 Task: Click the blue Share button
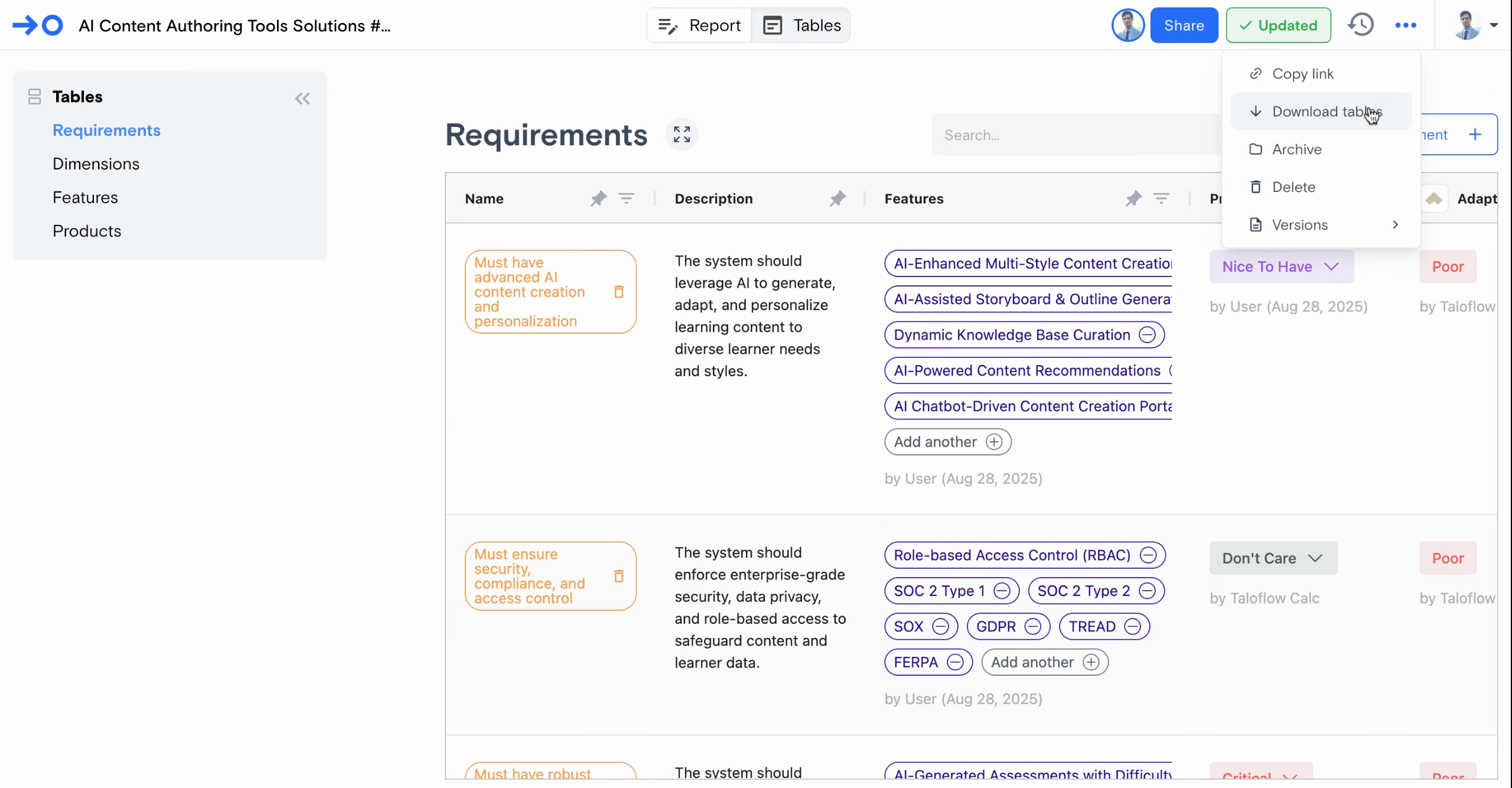[x=1184, y=25]
